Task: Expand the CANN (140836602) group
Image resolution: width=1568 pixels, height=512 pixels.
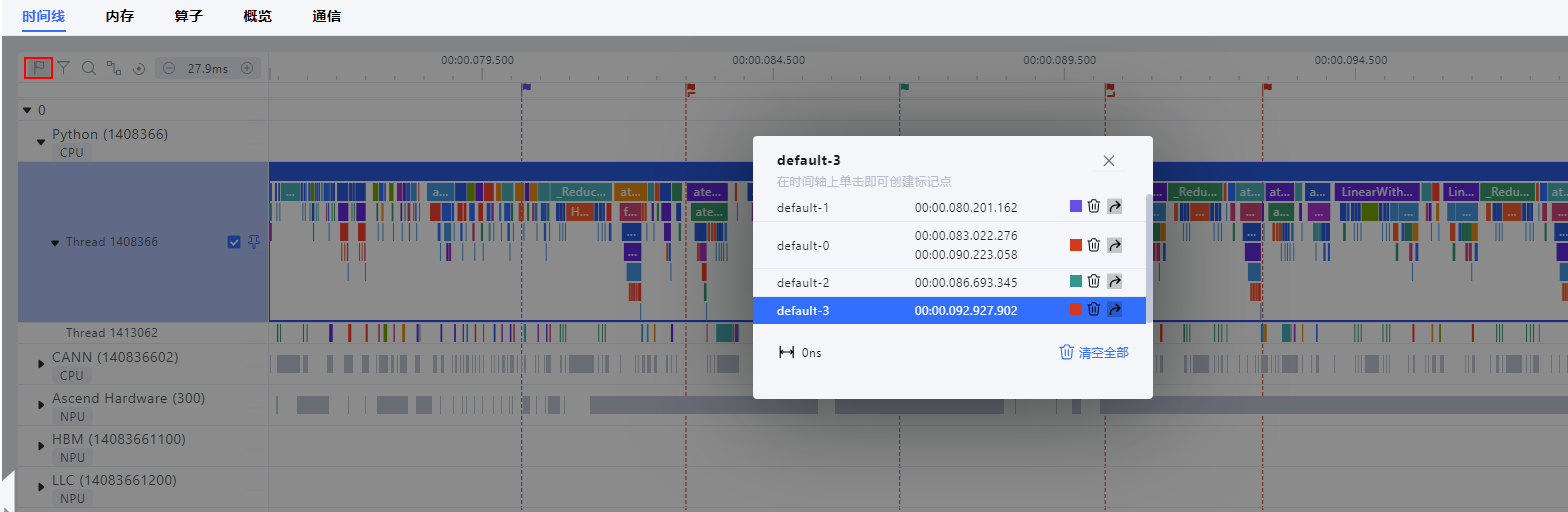Action: click(41, 364)
